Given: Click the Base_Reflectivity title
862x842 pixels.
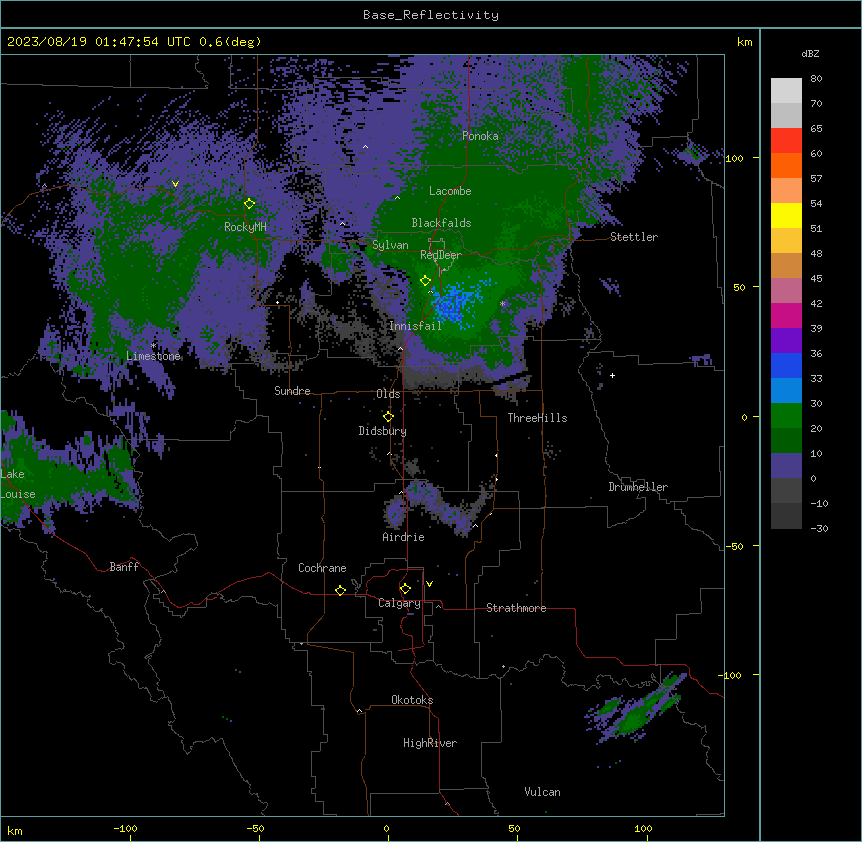Looking at the screenshot, I should click(431, 15).
